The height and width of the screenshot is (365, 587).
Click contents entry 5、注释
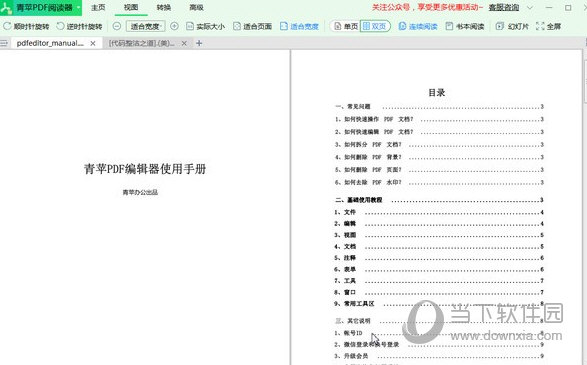click(x=439, y=258)
